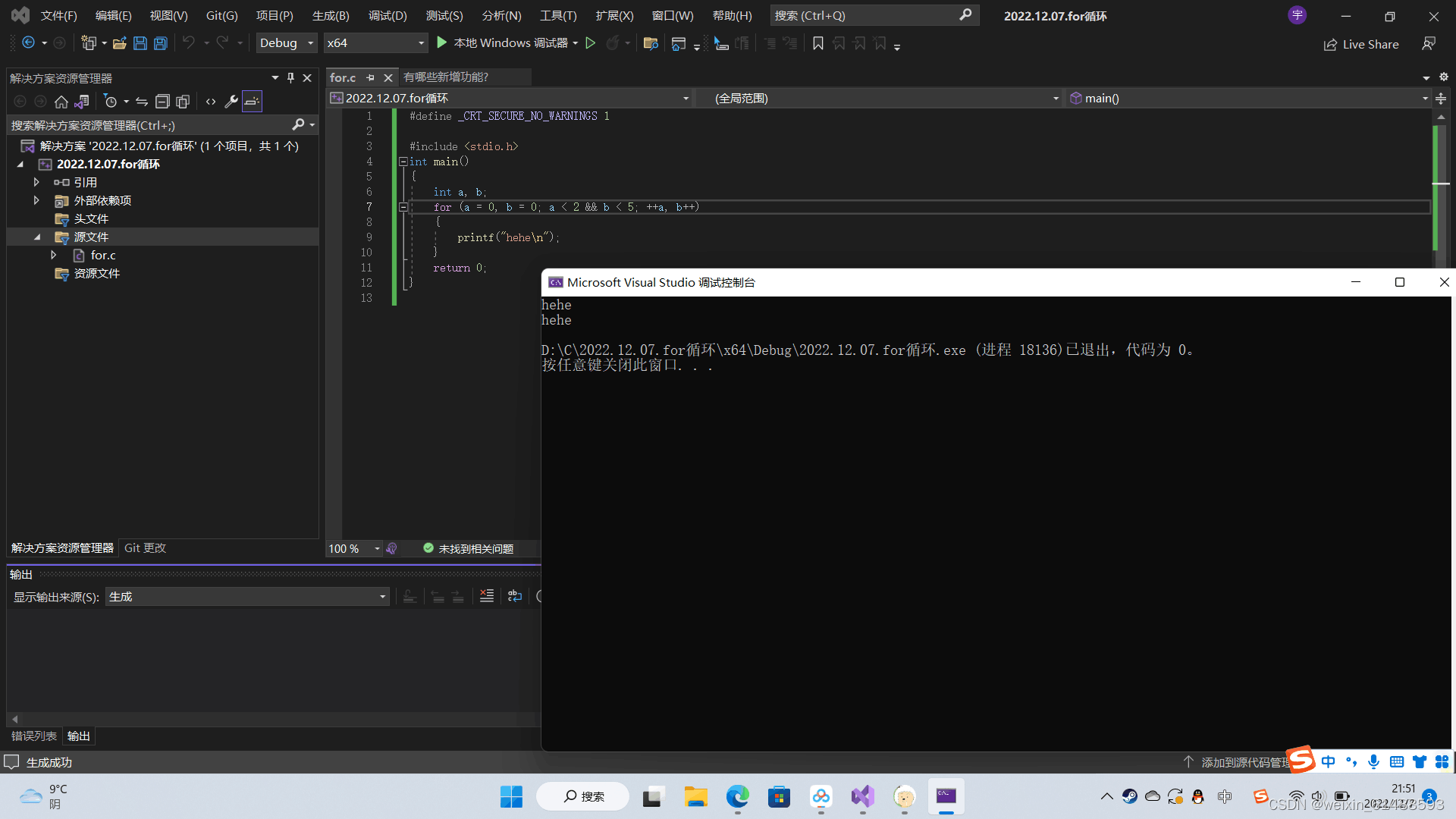Toggle Word Wrap in Output panel
The width and height of the screenshot is (1456, 819).
point(515,596)
